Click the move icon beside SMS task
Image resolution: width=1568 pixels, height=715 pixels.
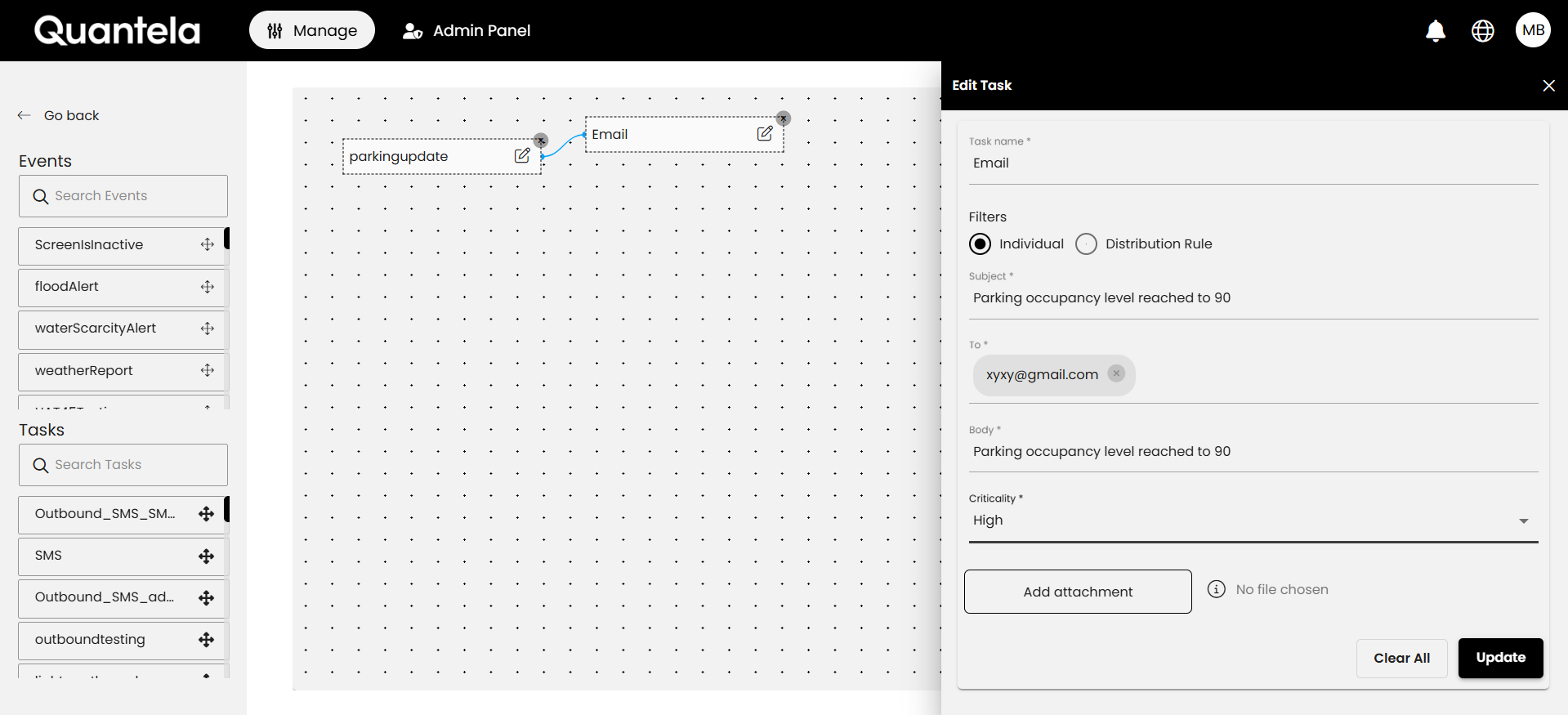(x=206, y=556)
